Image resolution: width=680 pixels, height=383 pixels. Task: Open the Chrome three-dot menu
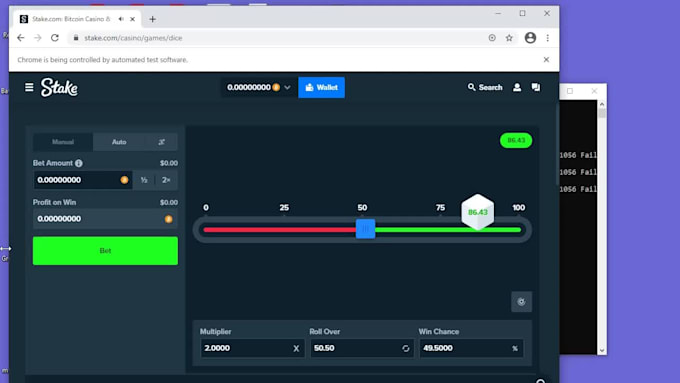(548, 38)
